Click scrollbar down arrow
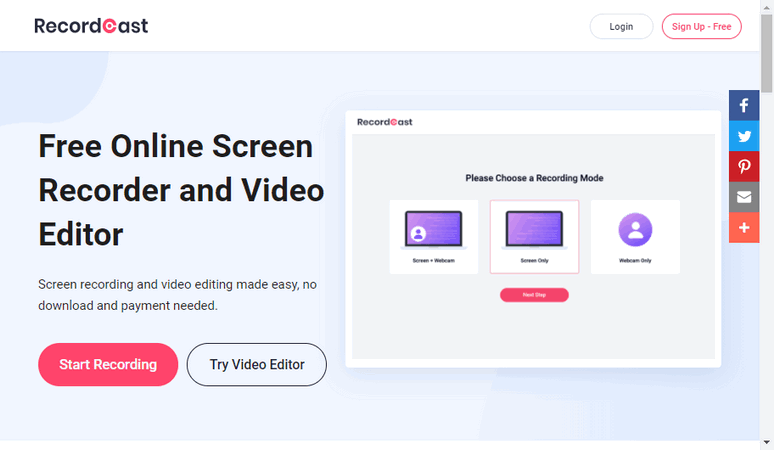This screenshot has height=450, width=774. click(766, 442)
